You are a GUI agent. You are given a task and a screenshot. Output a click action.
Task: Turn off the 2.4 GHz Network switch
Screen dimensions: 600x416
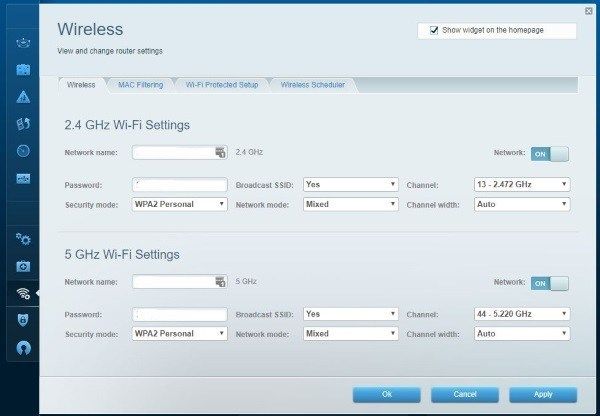point(549,153)
